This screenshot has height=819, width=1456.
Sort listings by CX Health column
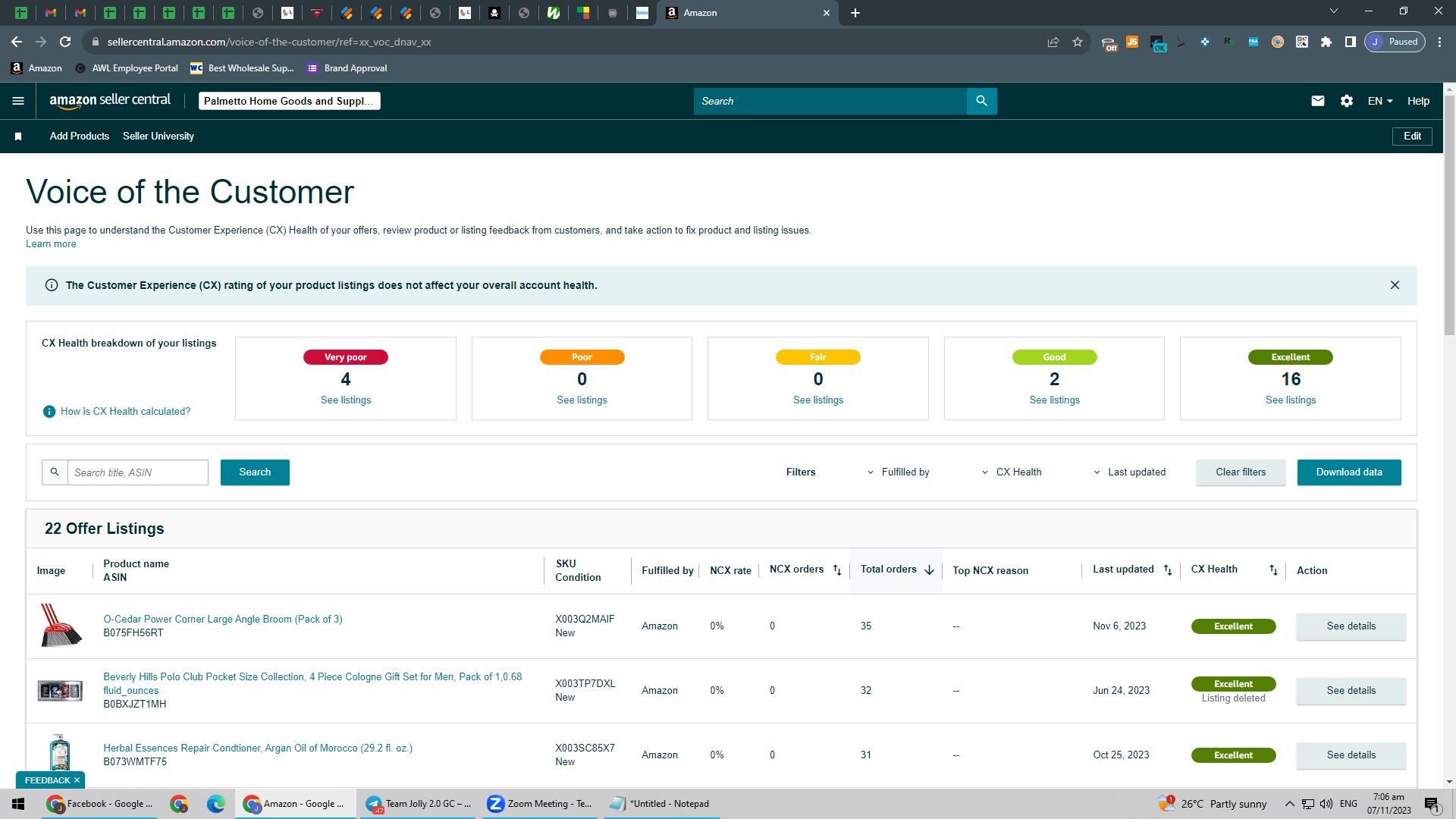[x=1273, y=570]
